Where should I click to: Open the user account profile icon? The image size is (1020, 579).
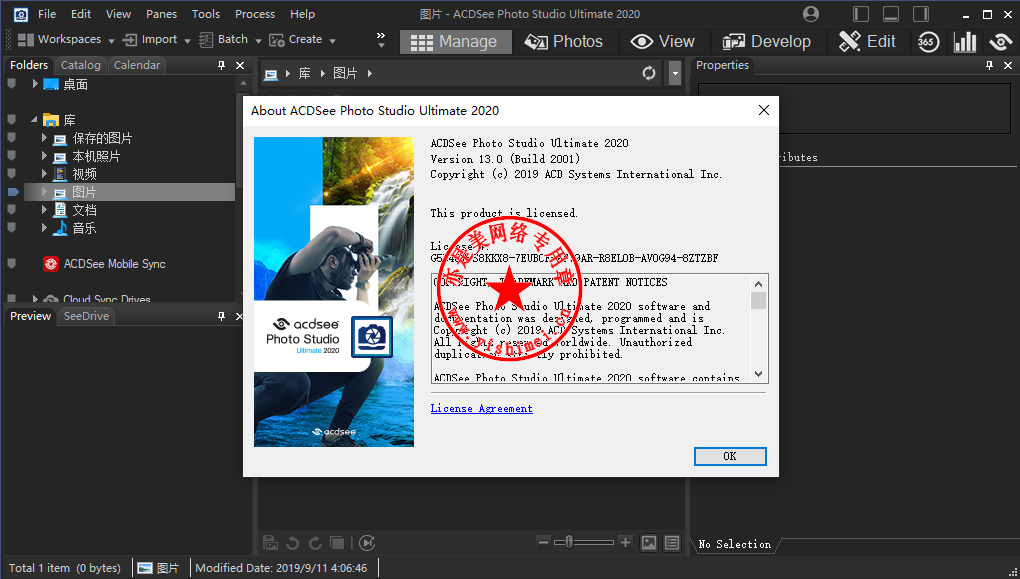click(x=811, y=14)
